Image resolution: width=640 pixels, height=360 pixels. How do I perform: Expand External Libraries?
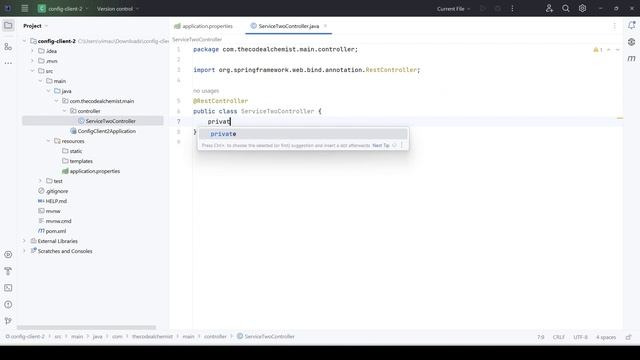24,241
